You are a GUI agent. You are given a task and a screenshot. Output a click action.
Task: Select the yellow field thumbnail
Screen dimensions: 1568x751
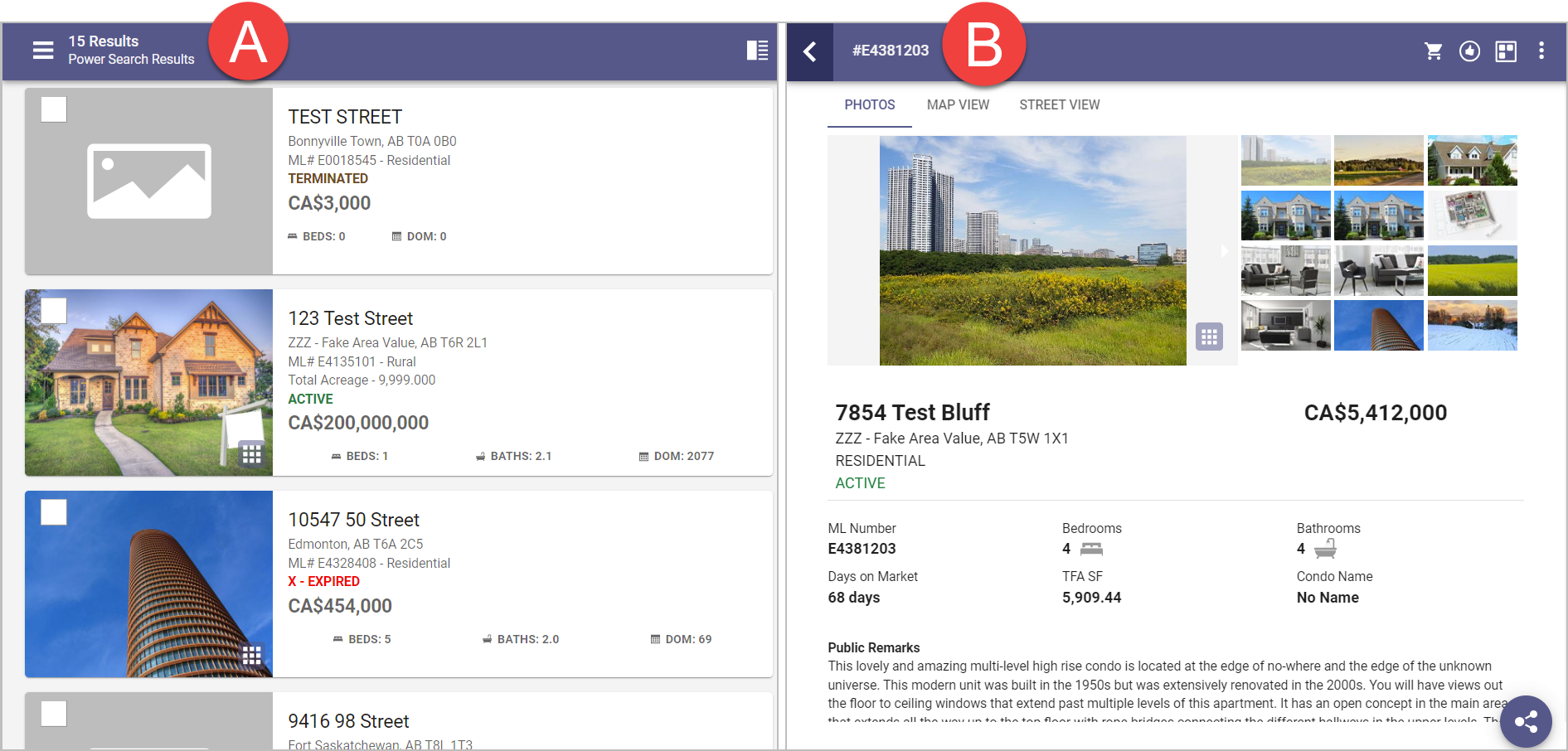(x=1473, y=270)
